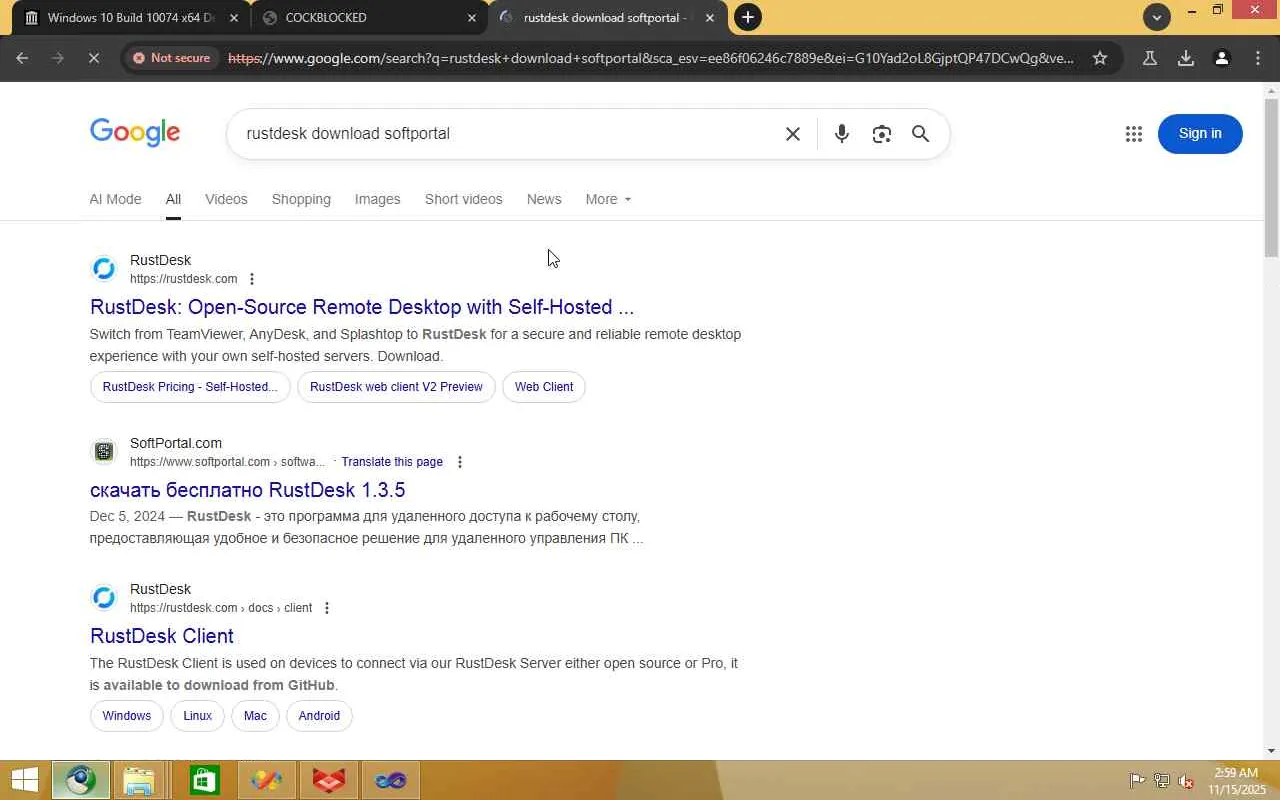Launch the green Store app in taskbar
This screenshot has width=1280, height=800.
204,780
